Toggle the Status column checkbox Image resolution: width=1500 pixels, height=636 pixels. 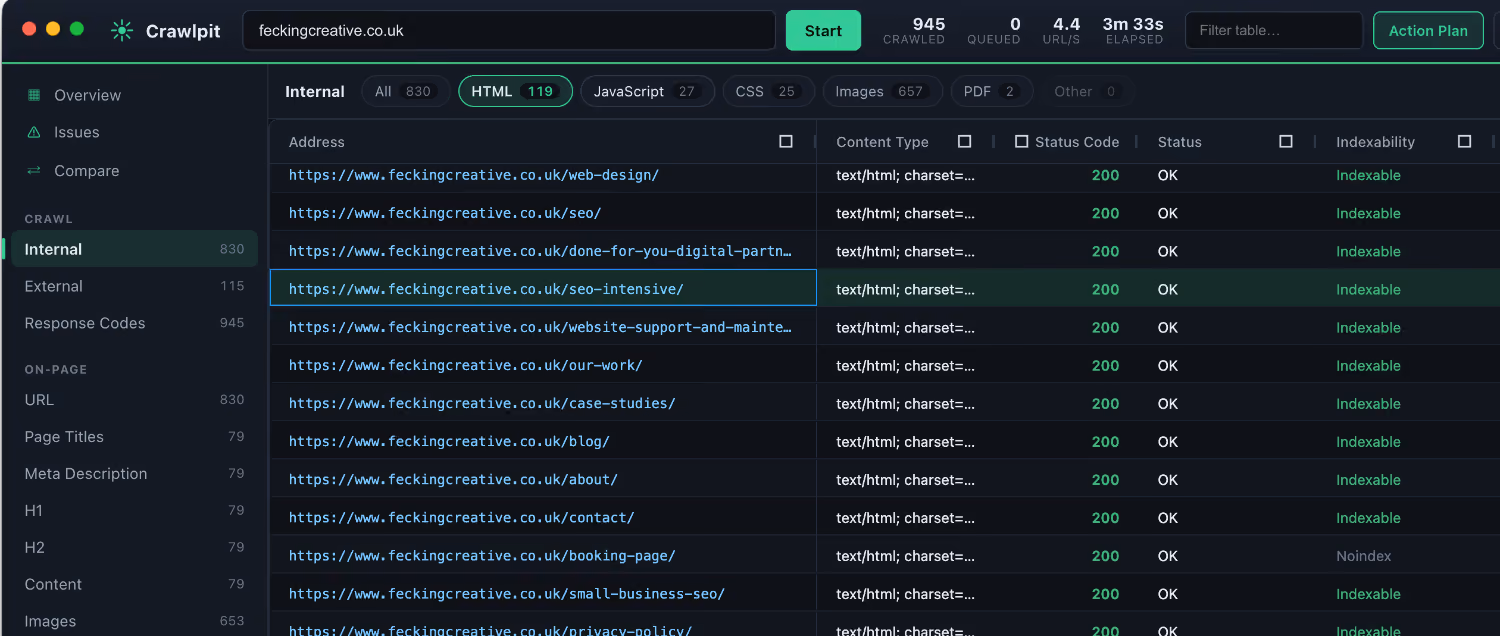[1286, 142]
